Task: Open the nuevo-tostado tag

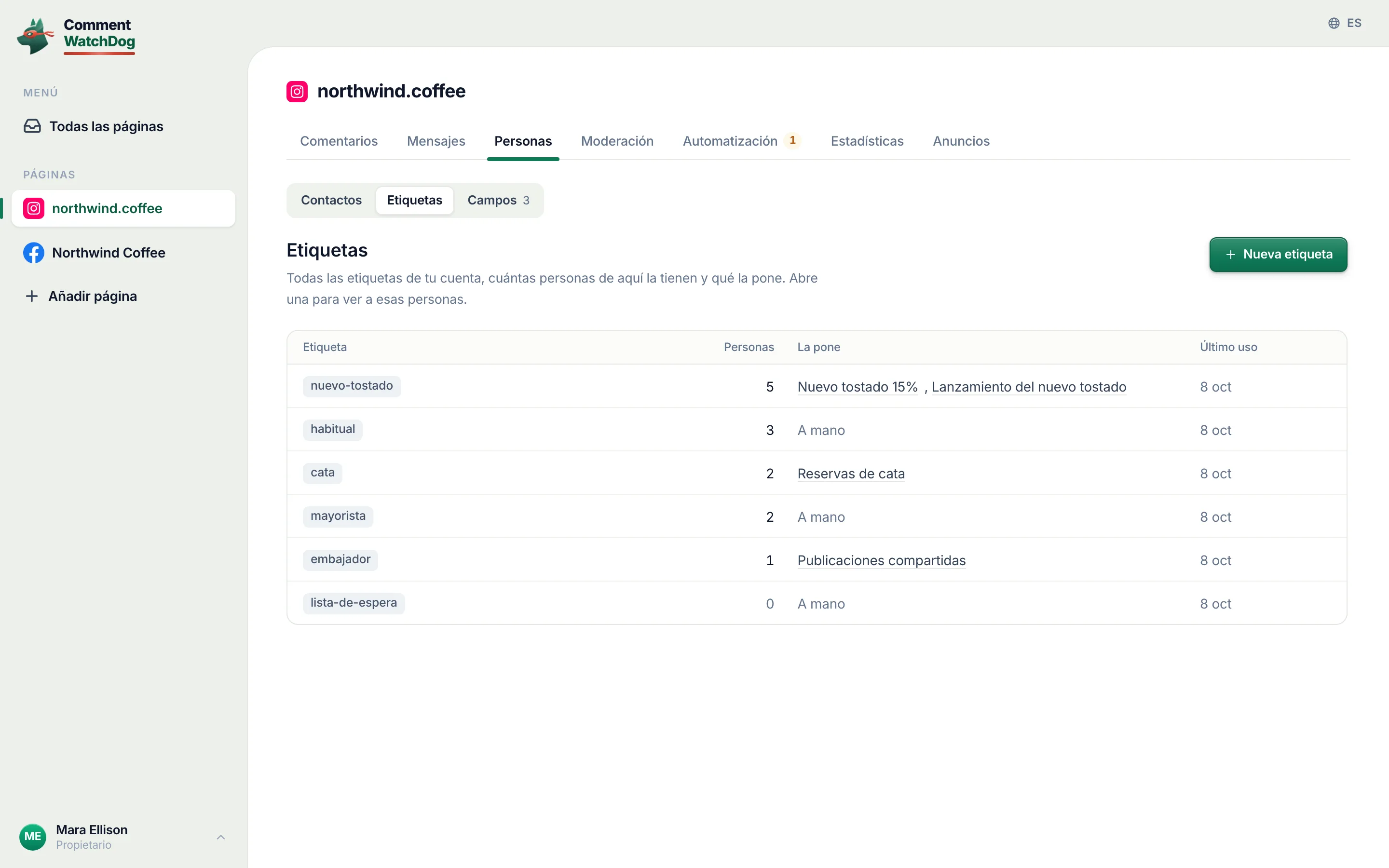Action: point(351,386)
